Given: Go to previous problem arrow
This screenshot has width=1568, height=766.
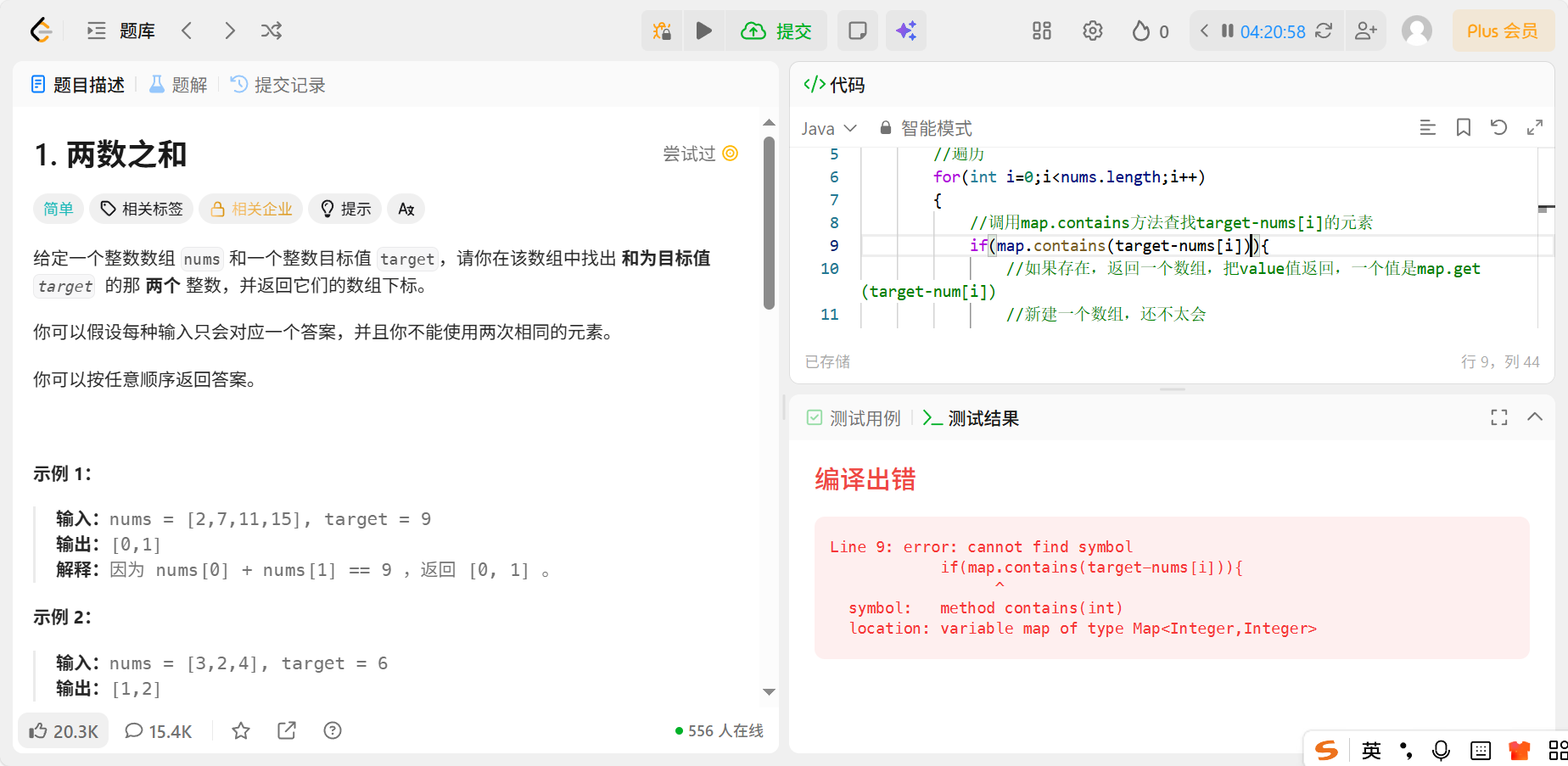Looking at the screenshot, I should [188, 31].
